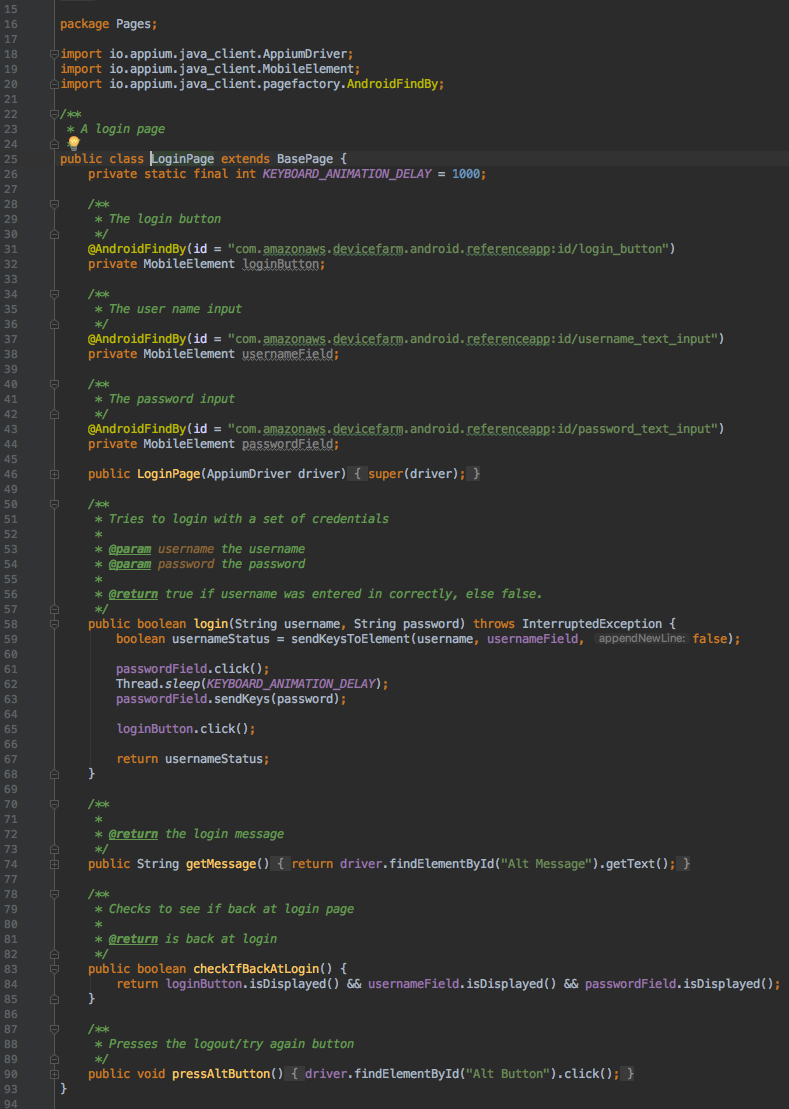Collapse the login credentials Javadoc fold at line 50

(54, 504)
